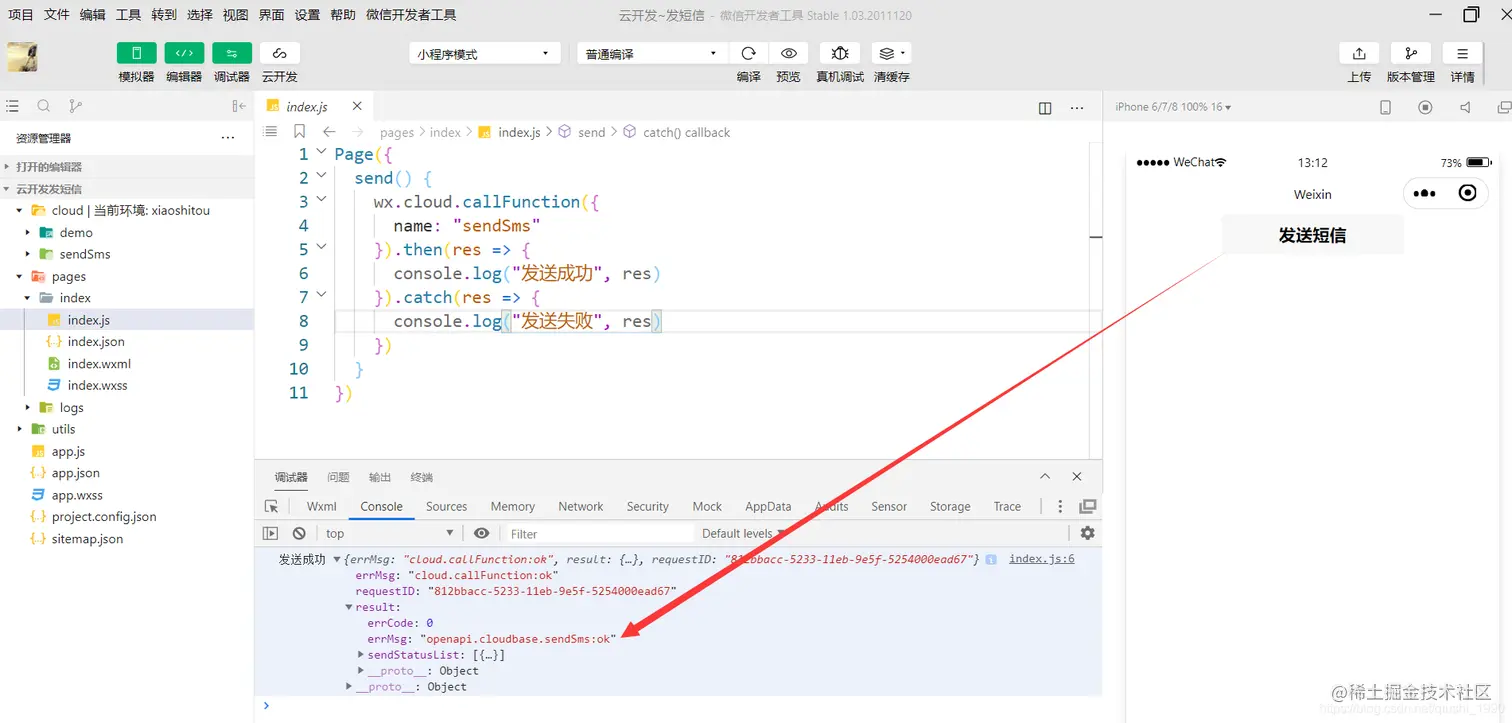The width and height of the screenshot is (1512, 723).
Task: Open the 微信开发者工具 menu
Action: [x=411, y=15]
